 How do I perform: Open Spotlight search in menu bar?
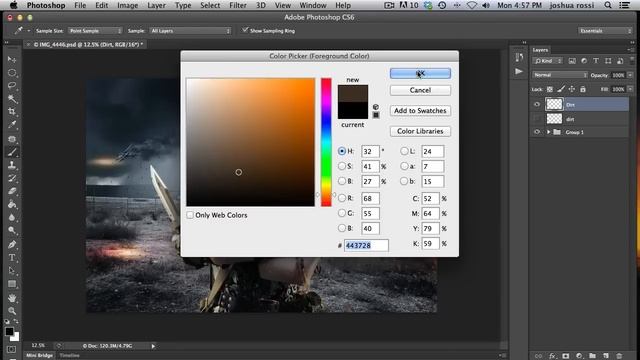pyautogui.click(x=608, y=5)
